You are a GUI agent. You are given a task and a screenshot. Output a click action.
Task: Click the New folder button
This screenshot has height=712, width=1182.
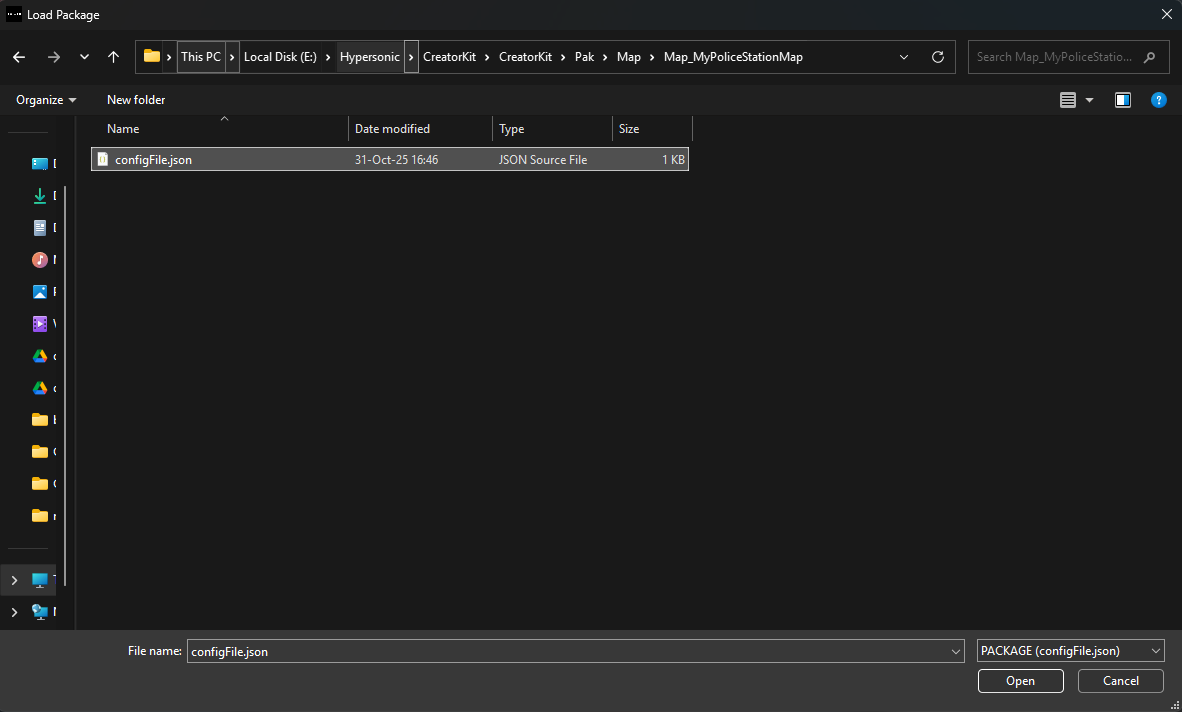click(136, 100)
